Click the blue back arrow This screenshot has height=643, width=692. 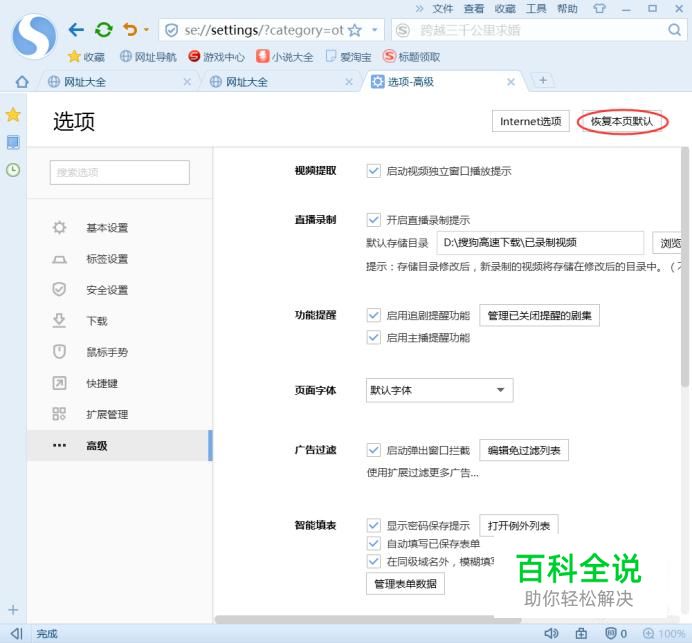click(76, 30)
